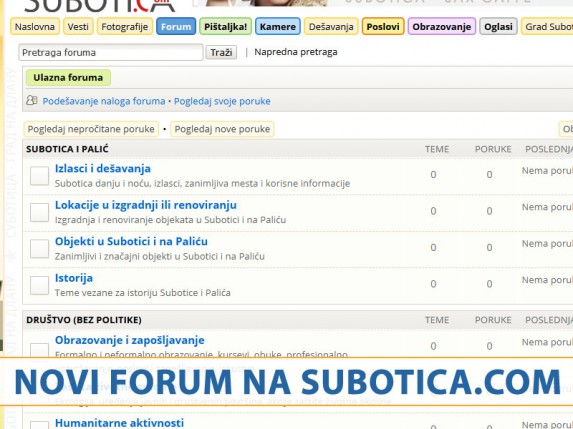Select the Forum tab
The width and height of the screenshot is (573, 429).
(x=176, y=27)
